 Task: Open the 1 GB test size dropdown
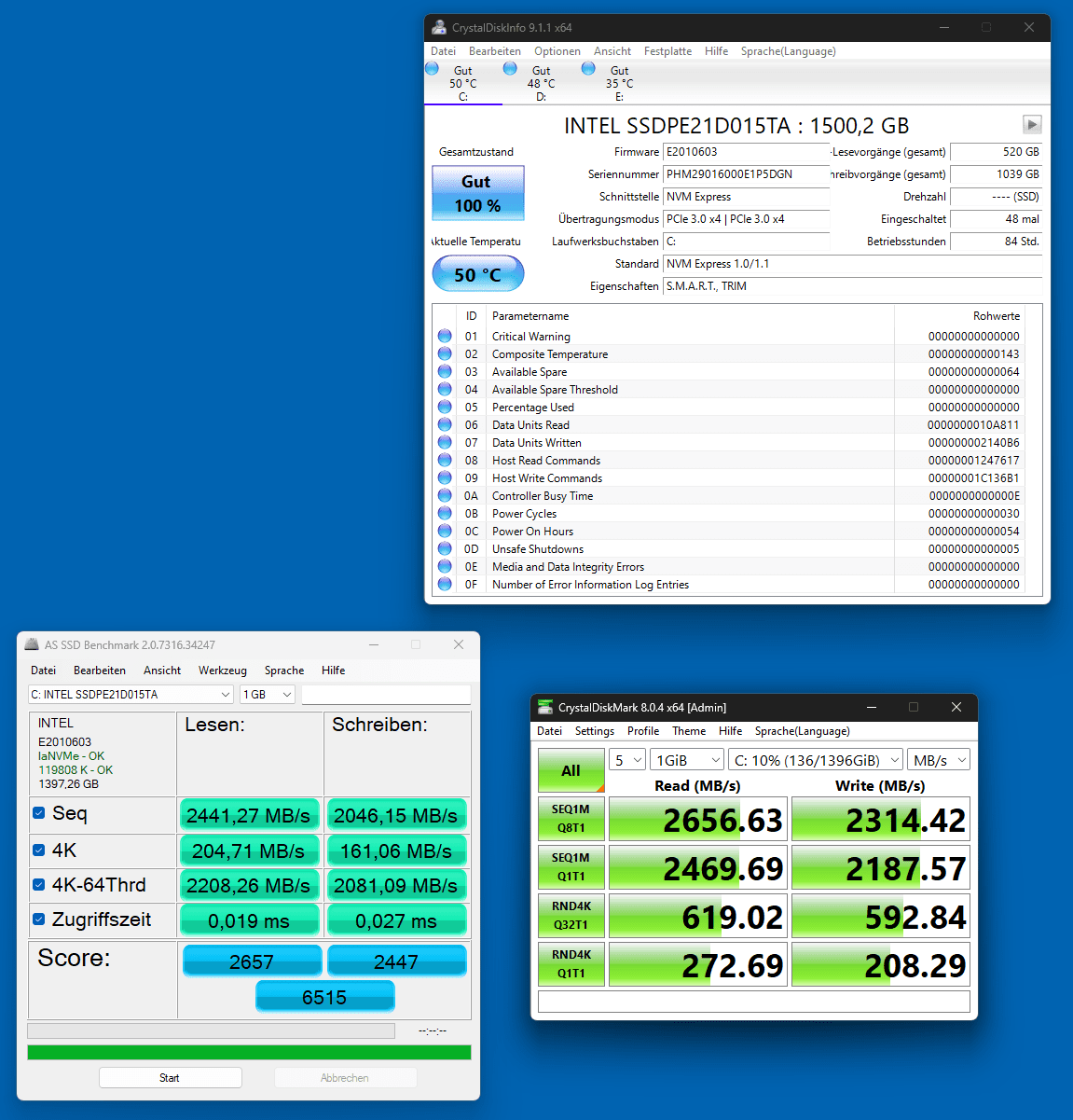point(268,694)
